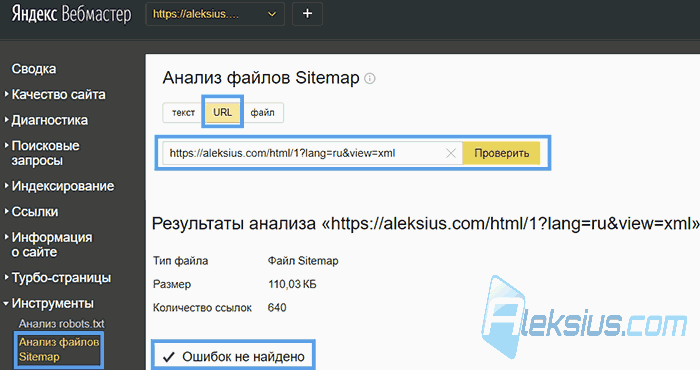The width and height of the screenshot is (700, 370).
Task: Open Анализ файлов Sitemap in sidebar
Action: 59,349
